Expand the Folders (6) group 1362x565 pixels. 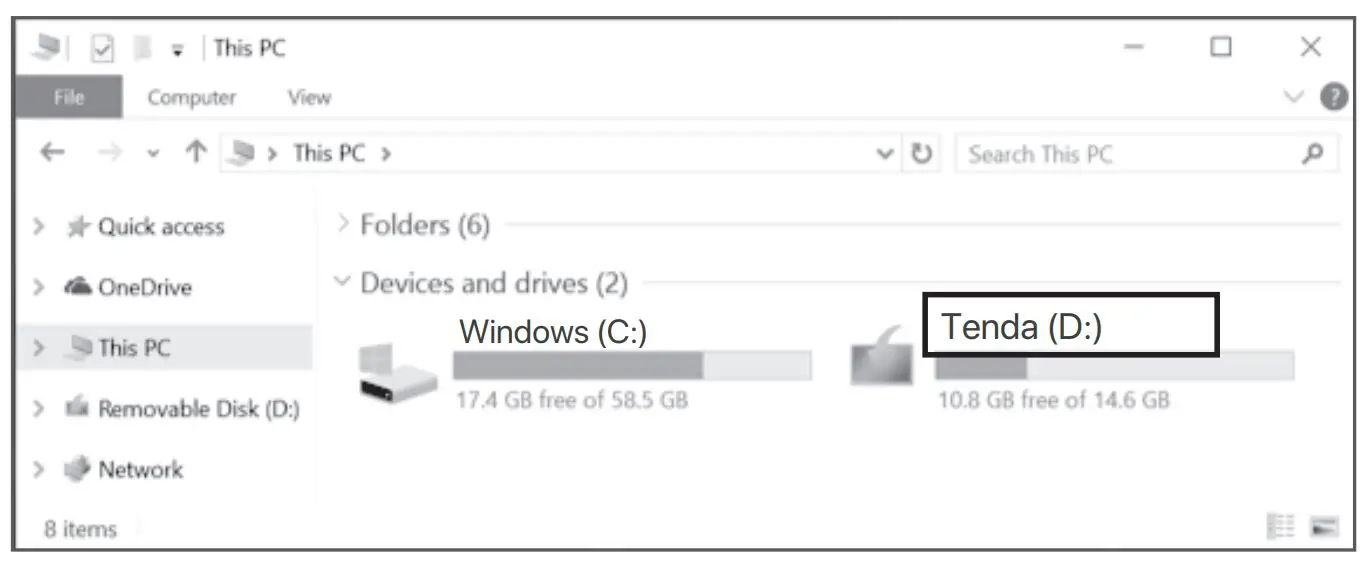[344, 224]
